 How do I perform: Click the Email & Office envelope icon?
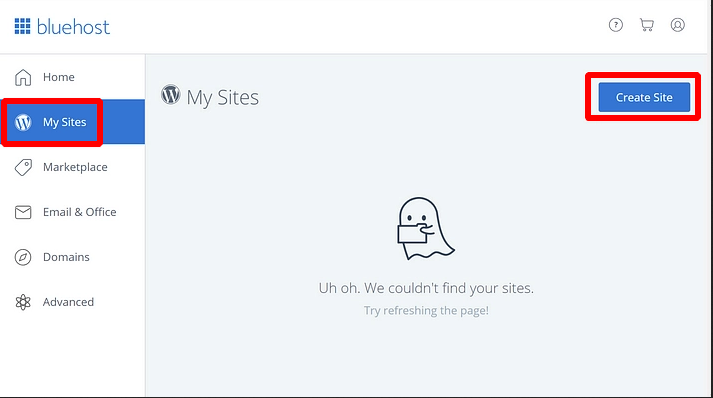23,212
